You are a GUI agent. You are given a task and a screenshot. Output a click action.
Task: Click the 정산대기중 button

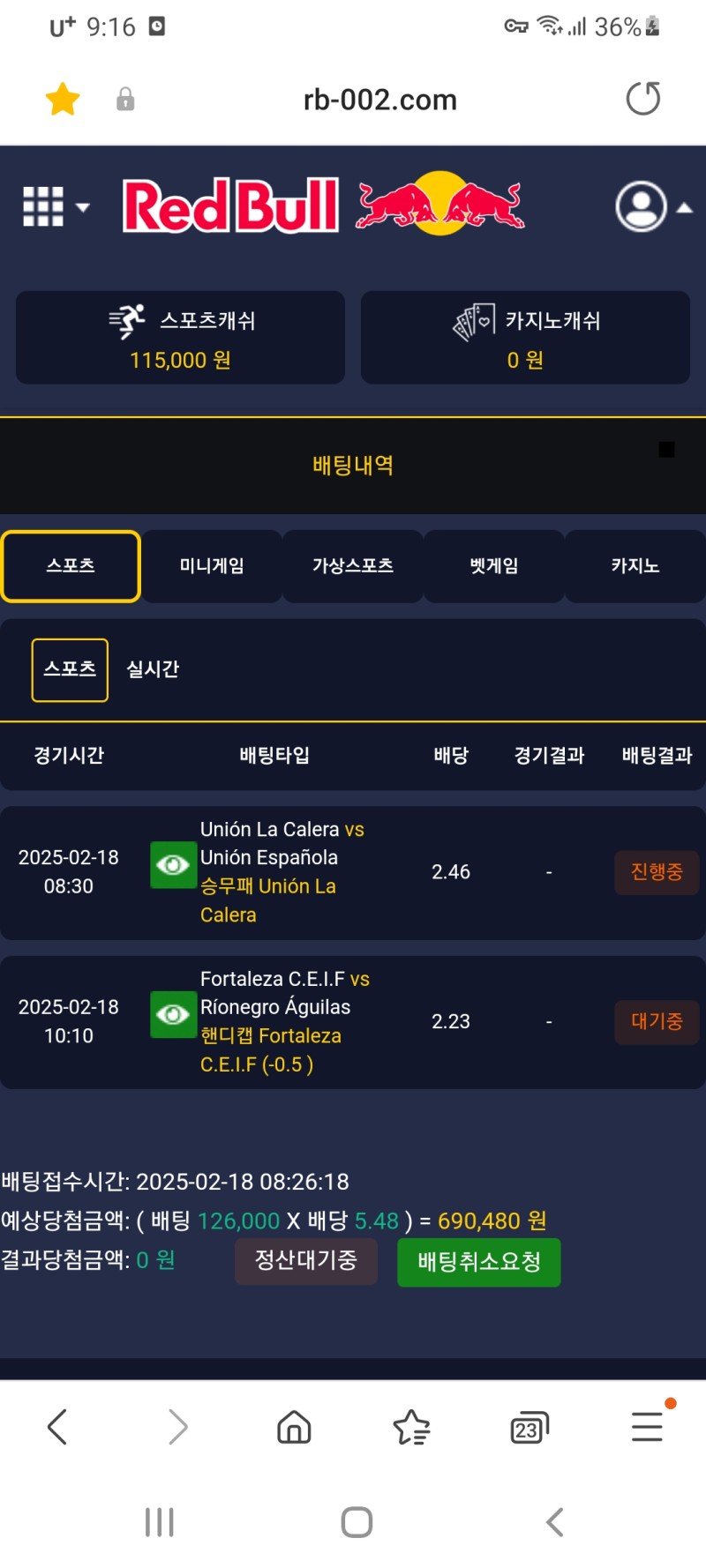point(306,1261)
